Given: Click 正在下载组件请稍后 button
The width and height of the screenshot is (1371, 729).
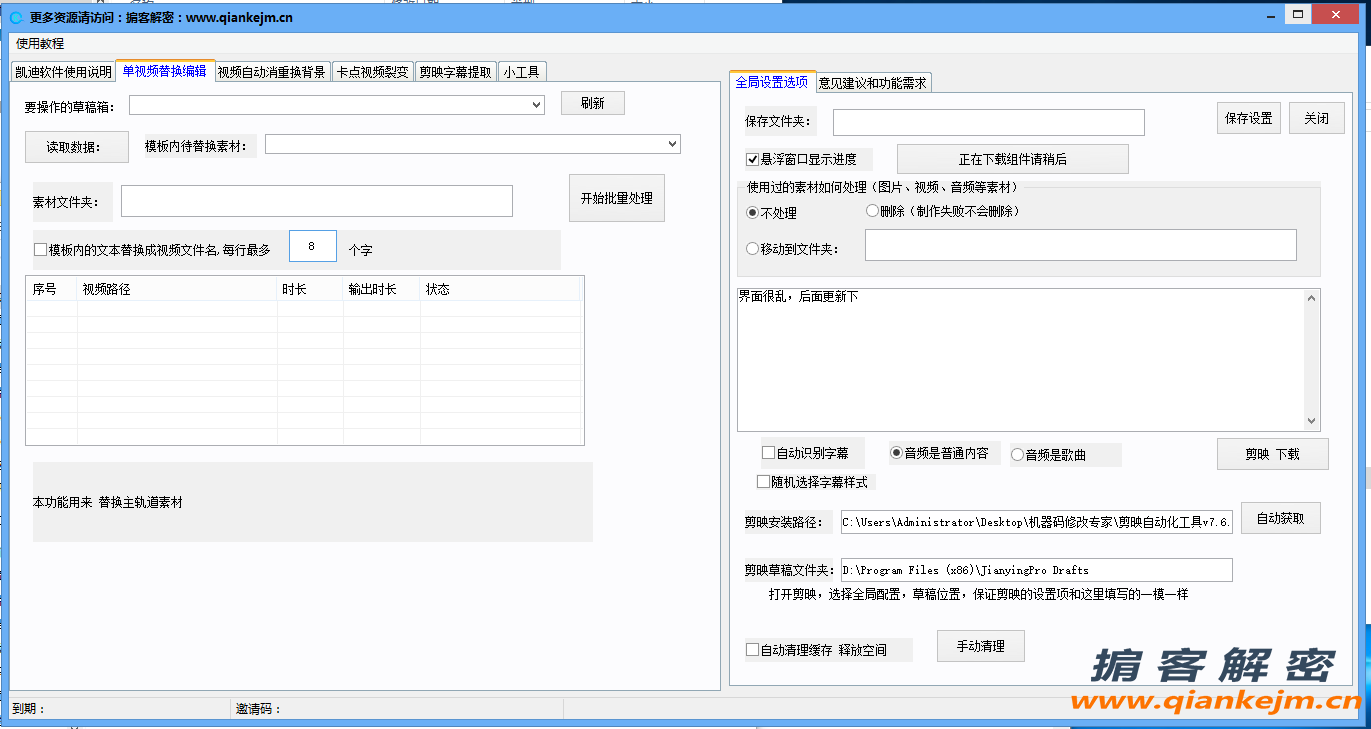Looking at the screenshot, I should [1013, 159].
